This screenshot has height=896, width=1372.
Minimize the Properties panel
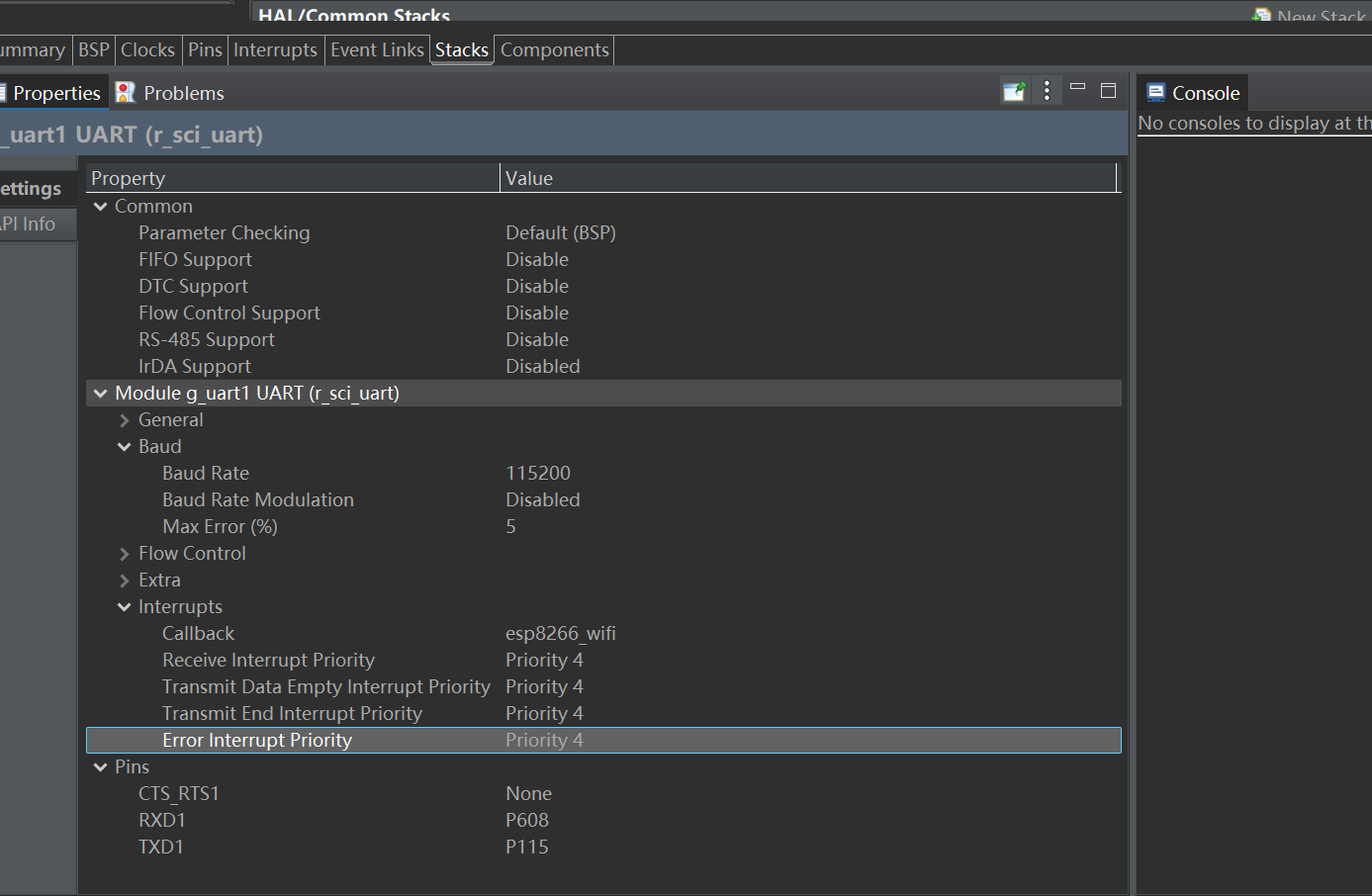[1078, 88]
